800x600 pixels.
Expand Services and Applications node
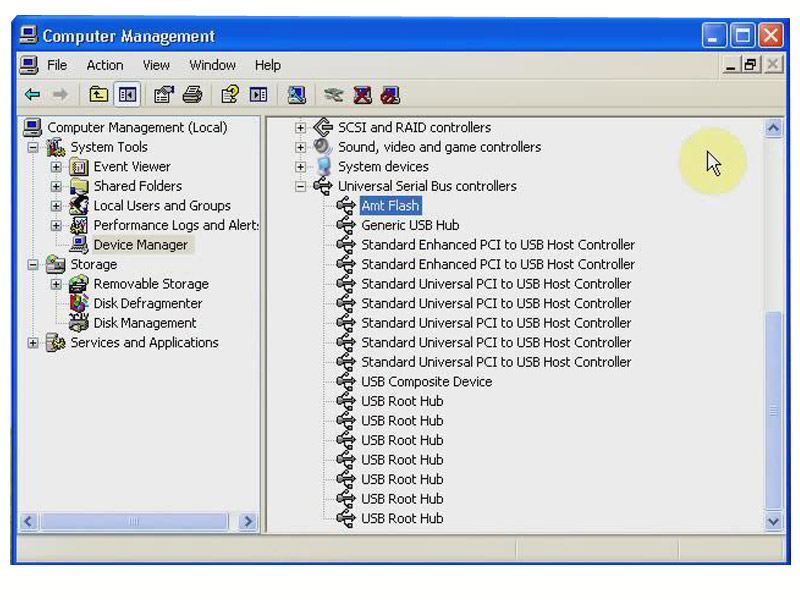click(x=33, y=342)
